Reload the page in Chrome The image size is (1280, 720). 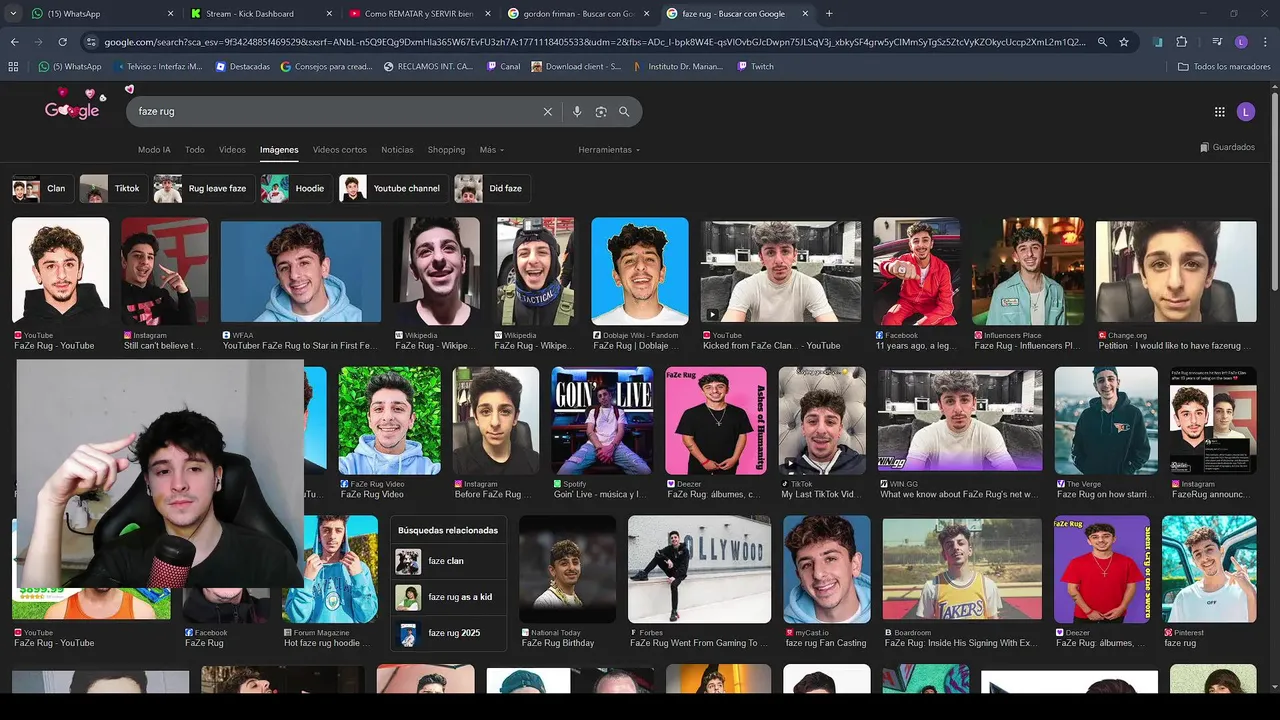pyautogui.click(x=62, y=42)
